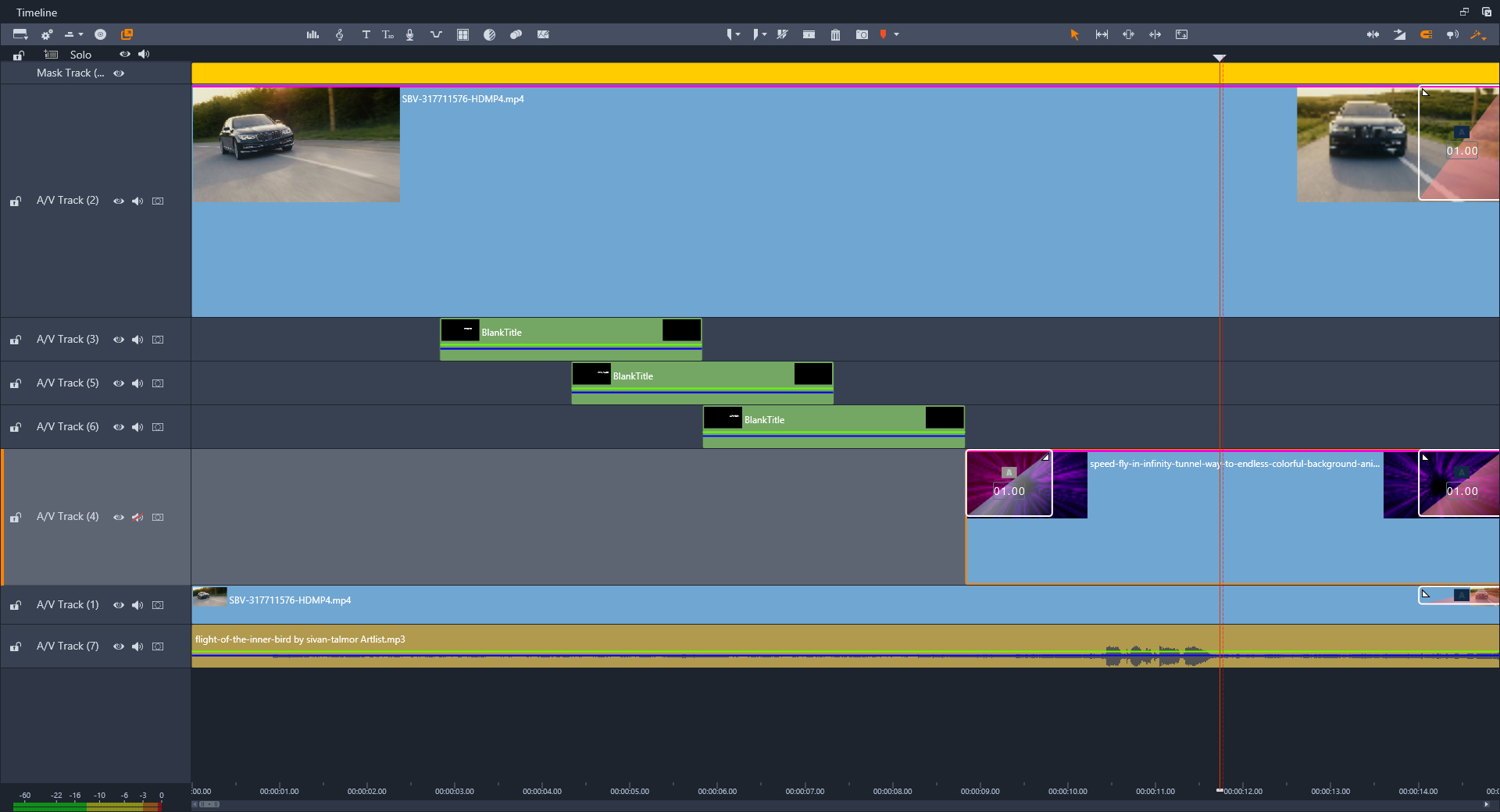1500x812 pixels.
Task: Open the timeline storyboard dropdown
Action: (20, 34)
